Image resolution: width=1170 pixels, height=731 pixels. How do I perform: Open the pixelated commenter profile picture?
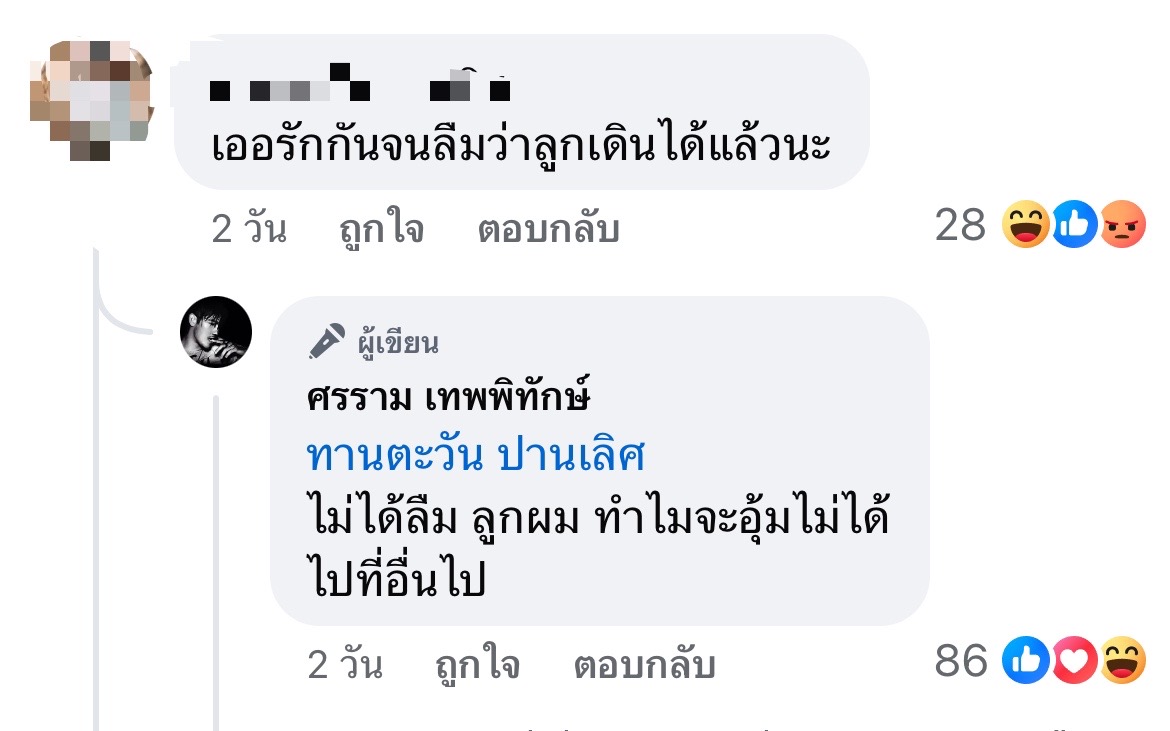click(91, 101)
